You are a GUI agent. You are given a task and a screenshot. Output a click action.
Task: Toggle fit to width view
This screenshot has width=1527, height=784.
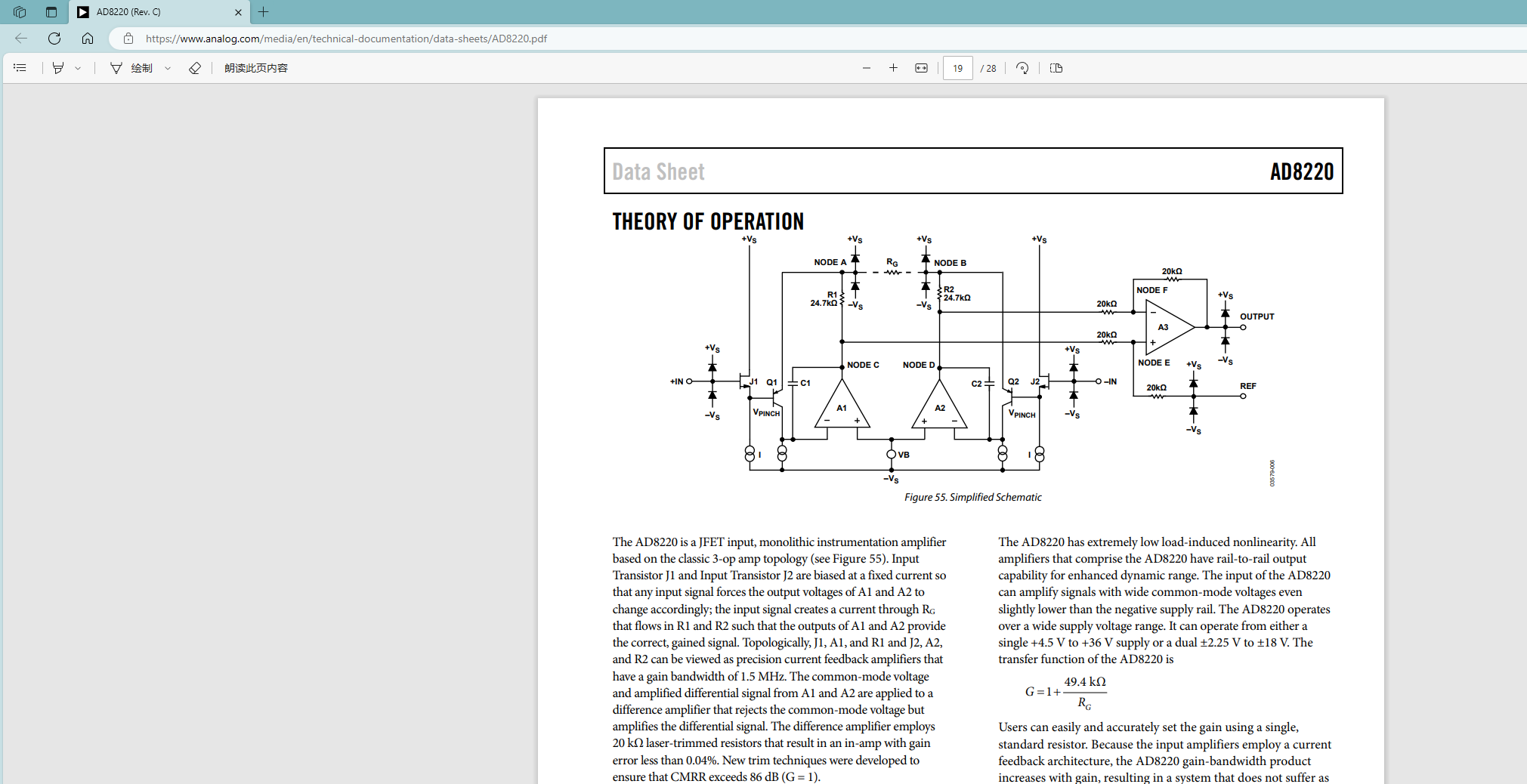coord(921,68)
